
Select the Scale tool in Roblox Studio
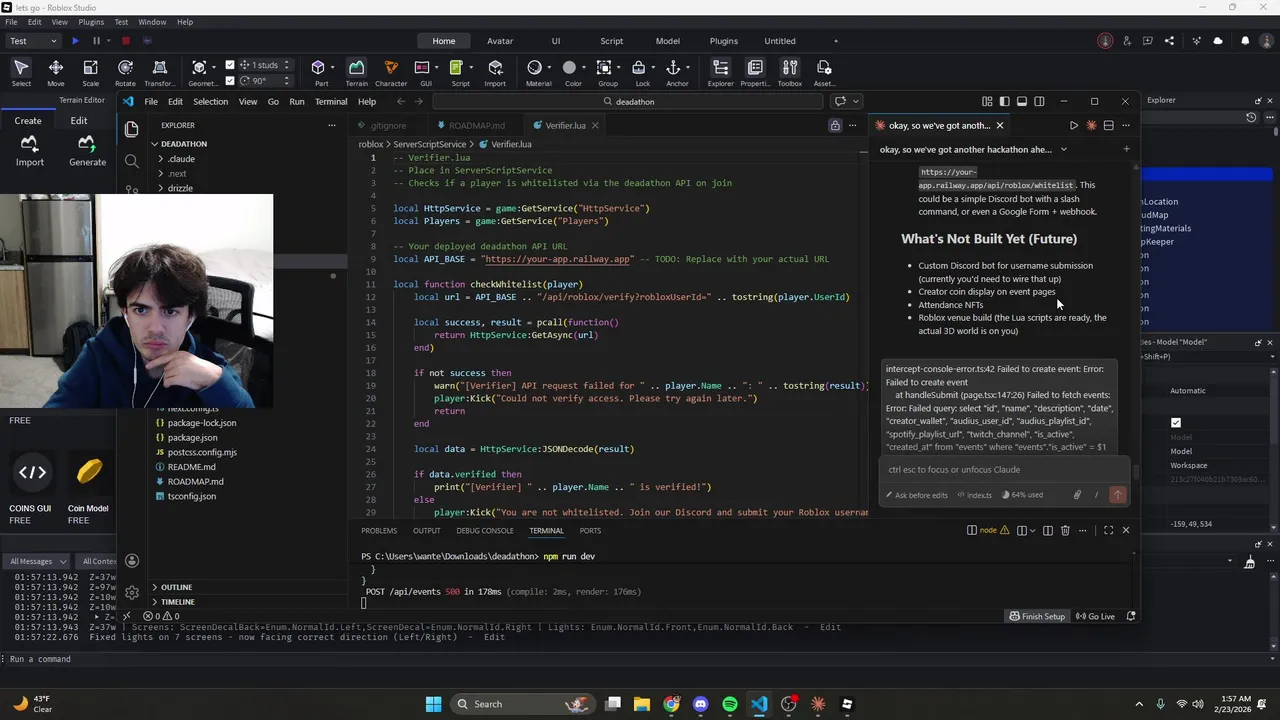90,73
